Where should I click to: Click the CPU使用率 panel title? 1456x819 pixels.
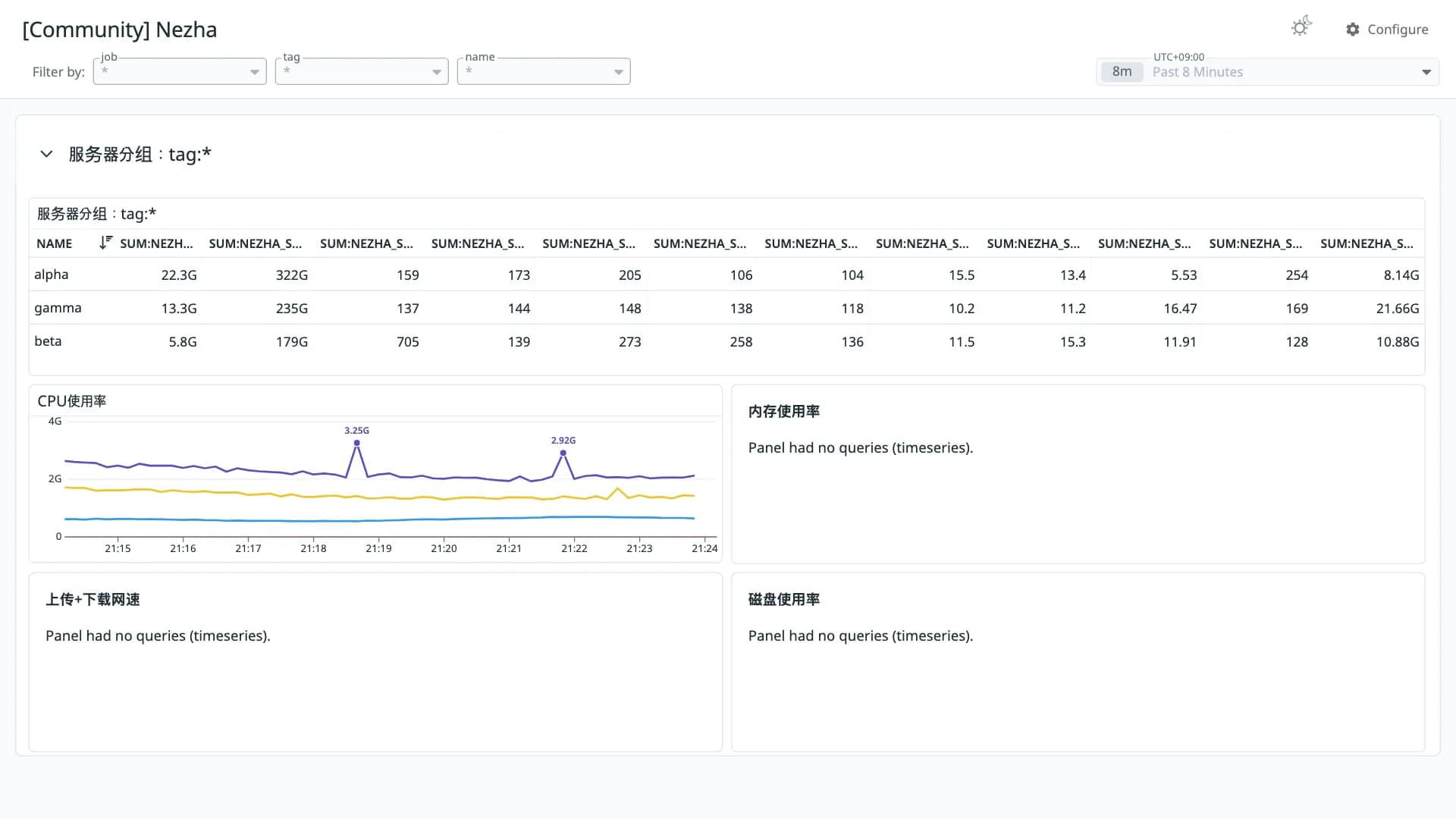pyautogui.click(x=72, y=401)
